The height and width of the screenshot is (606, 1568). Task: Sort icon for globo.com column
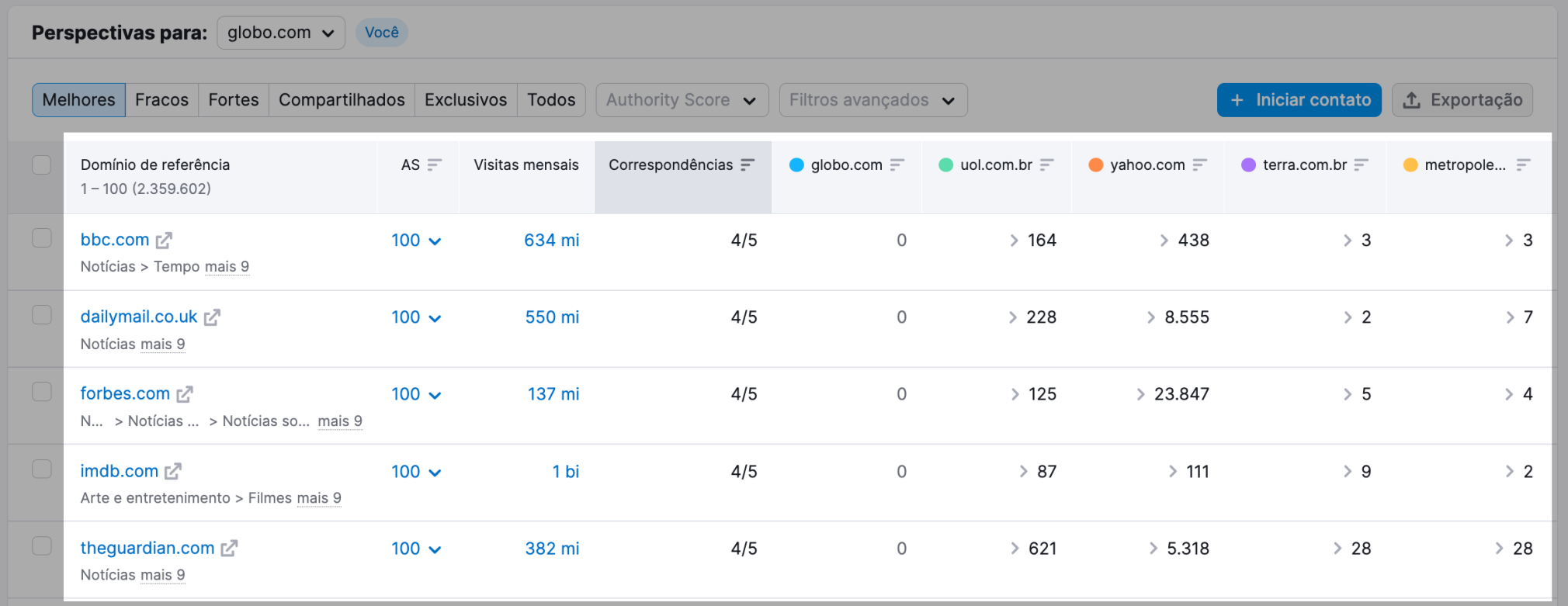coord(897,164)
